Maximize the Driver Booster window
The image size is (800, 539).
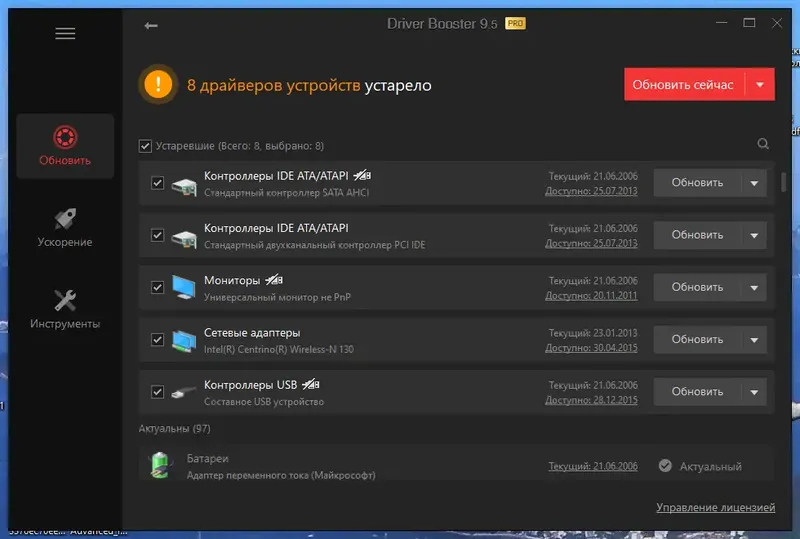[749, 23]
